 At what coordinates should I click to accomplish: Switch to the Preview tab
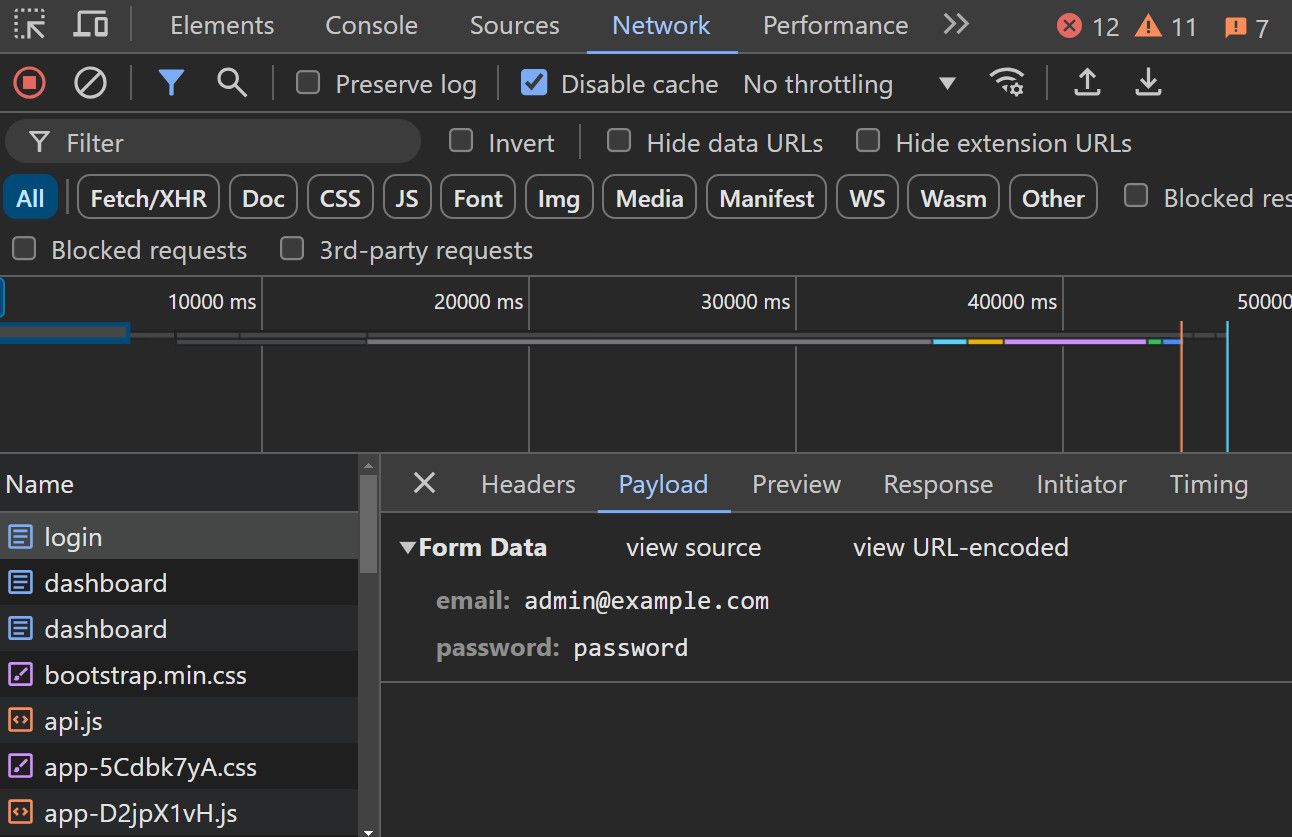796,485
